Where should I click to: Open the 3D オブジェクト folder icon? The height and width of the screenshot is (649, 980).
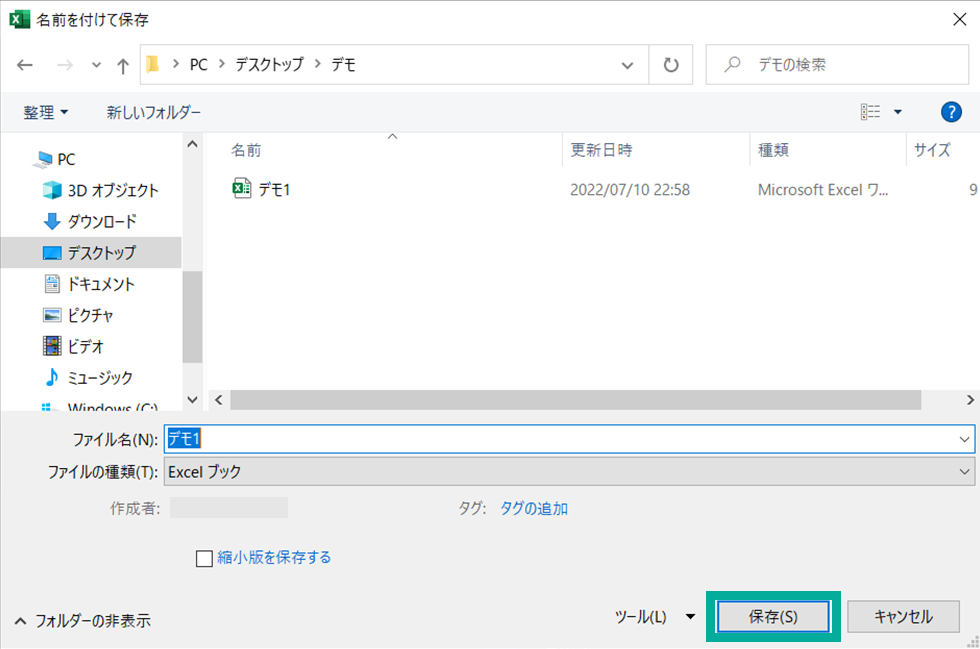pyautogui.click(x=54, y=190)
